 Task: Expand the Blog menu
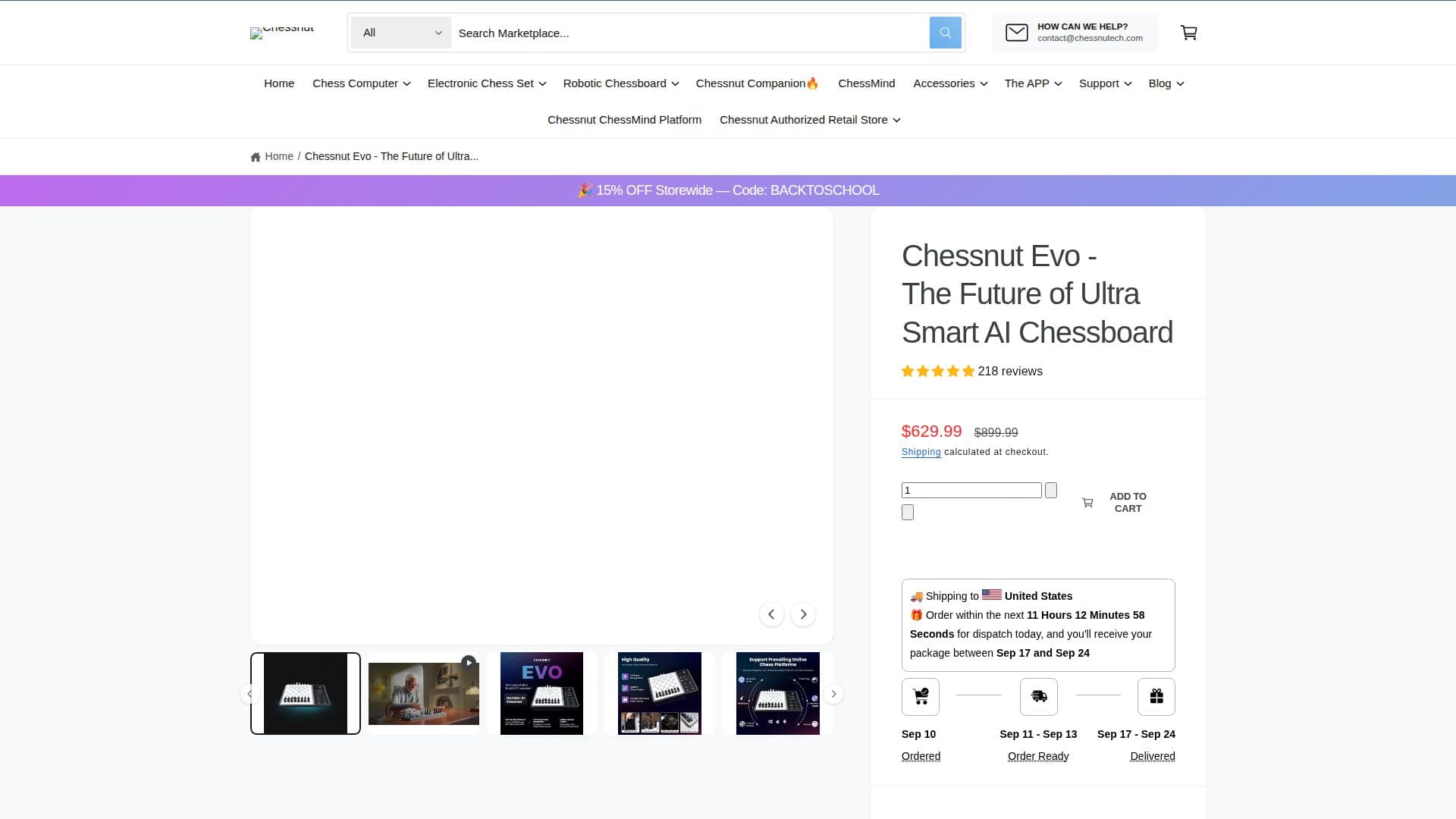(x=1166, y=83)
